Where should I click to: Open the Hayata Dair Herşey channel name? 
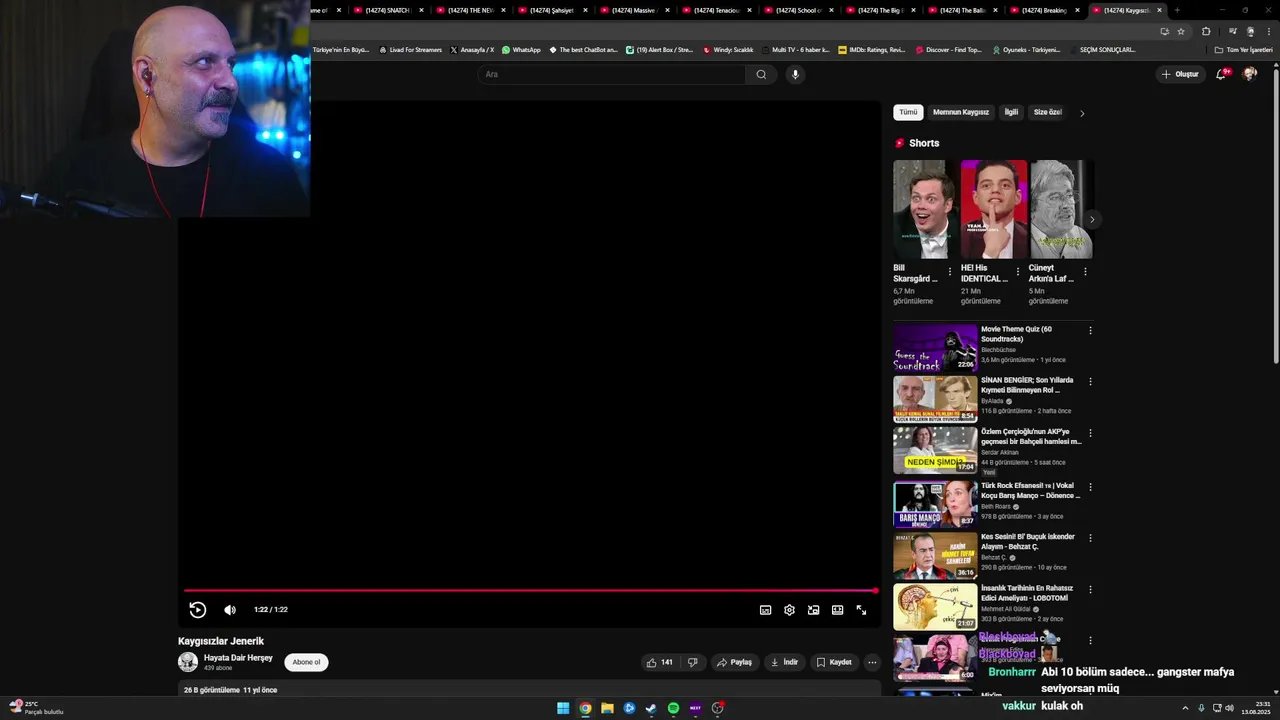(x=238, y=658)
